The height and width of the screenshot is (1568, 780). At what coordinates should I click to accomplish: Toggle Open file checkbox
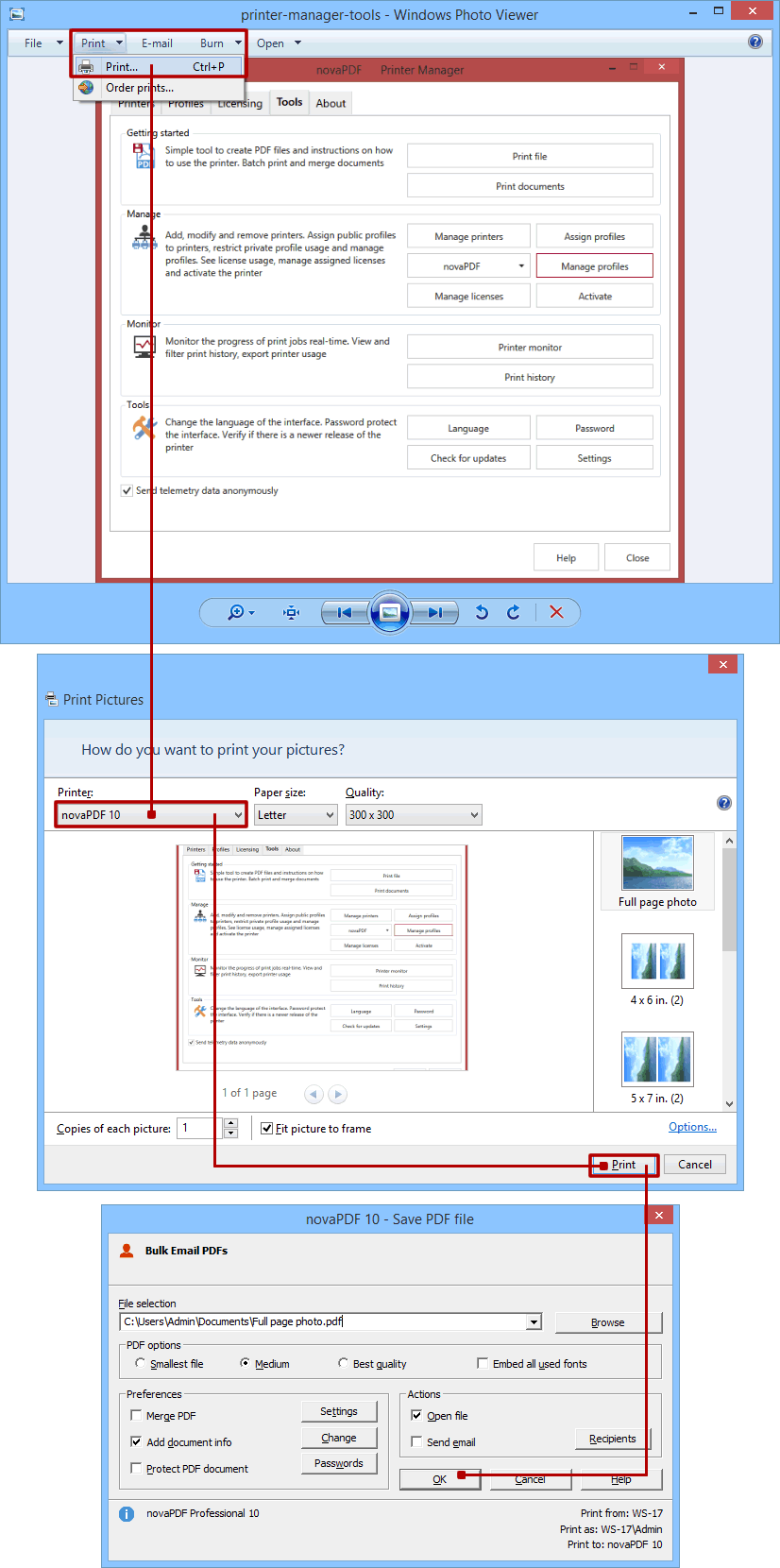[x=416, y=1416]
